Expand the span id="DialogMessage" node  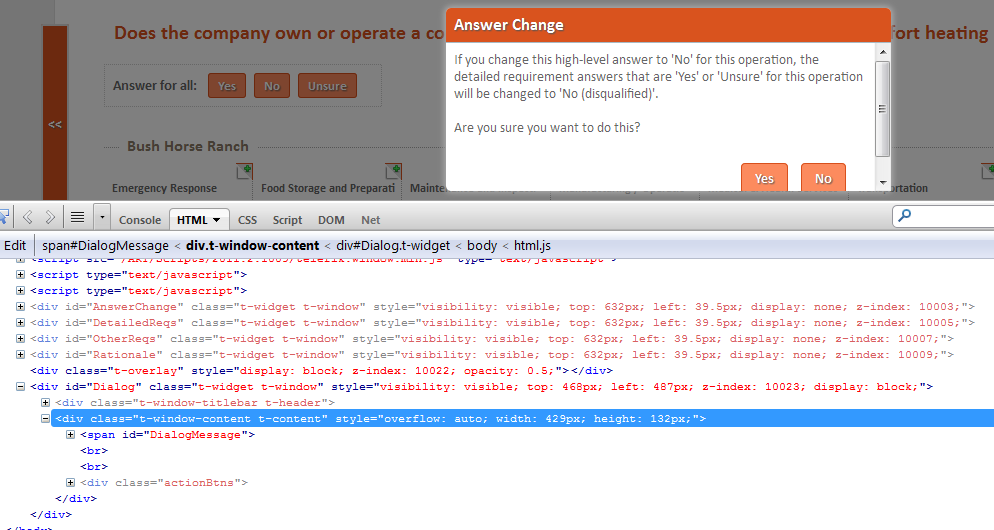(x=70, y=434)
